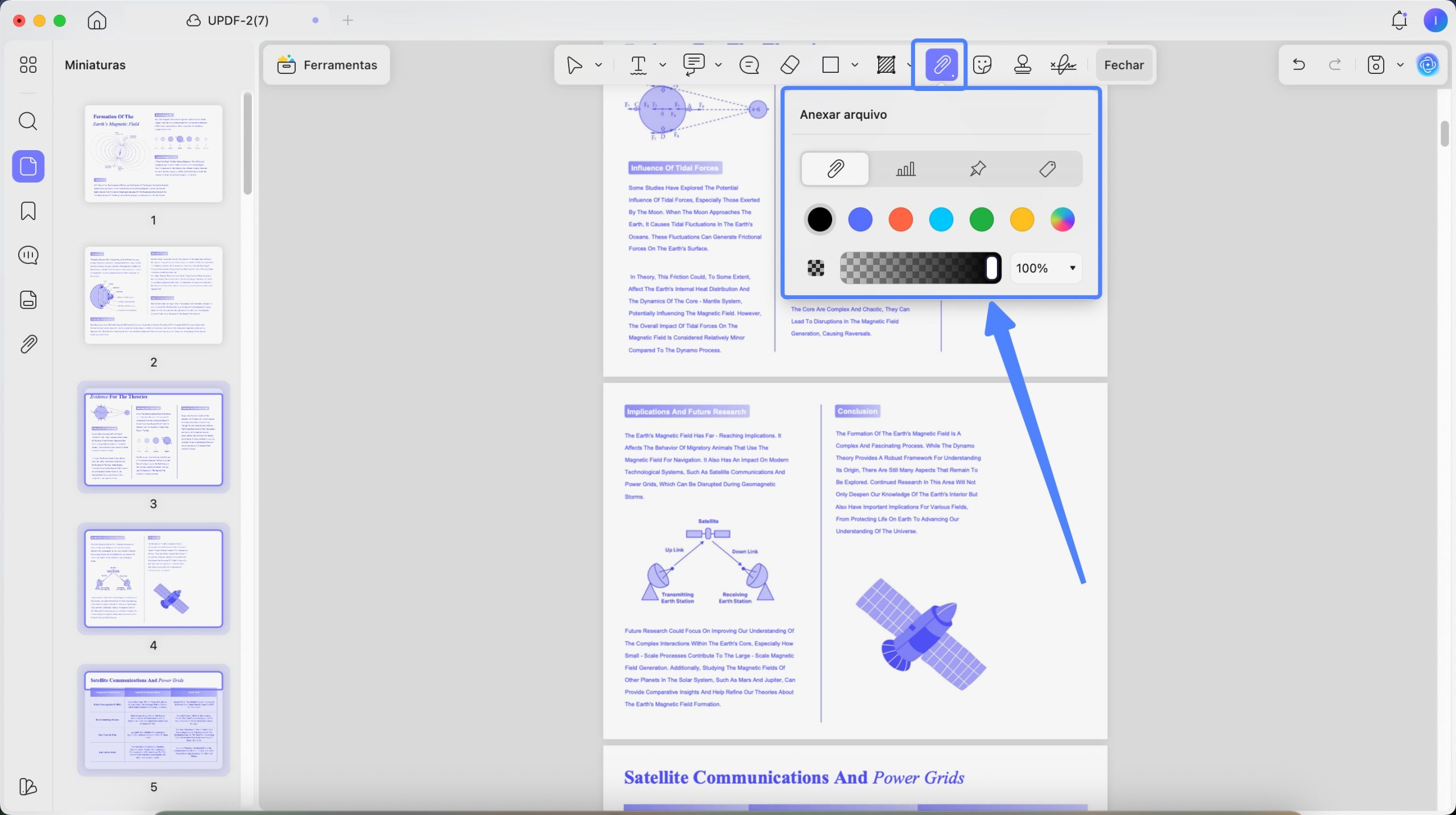Open the attachments panel in left sidebar
Viewport: 1456px width, 815px height.
[x=28, y=344]
